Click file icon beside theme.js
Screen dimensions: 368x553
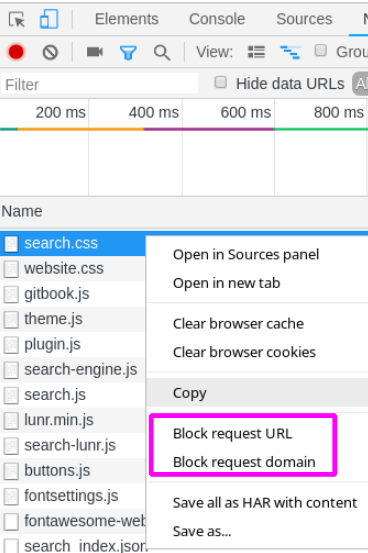tap(11, 320)
